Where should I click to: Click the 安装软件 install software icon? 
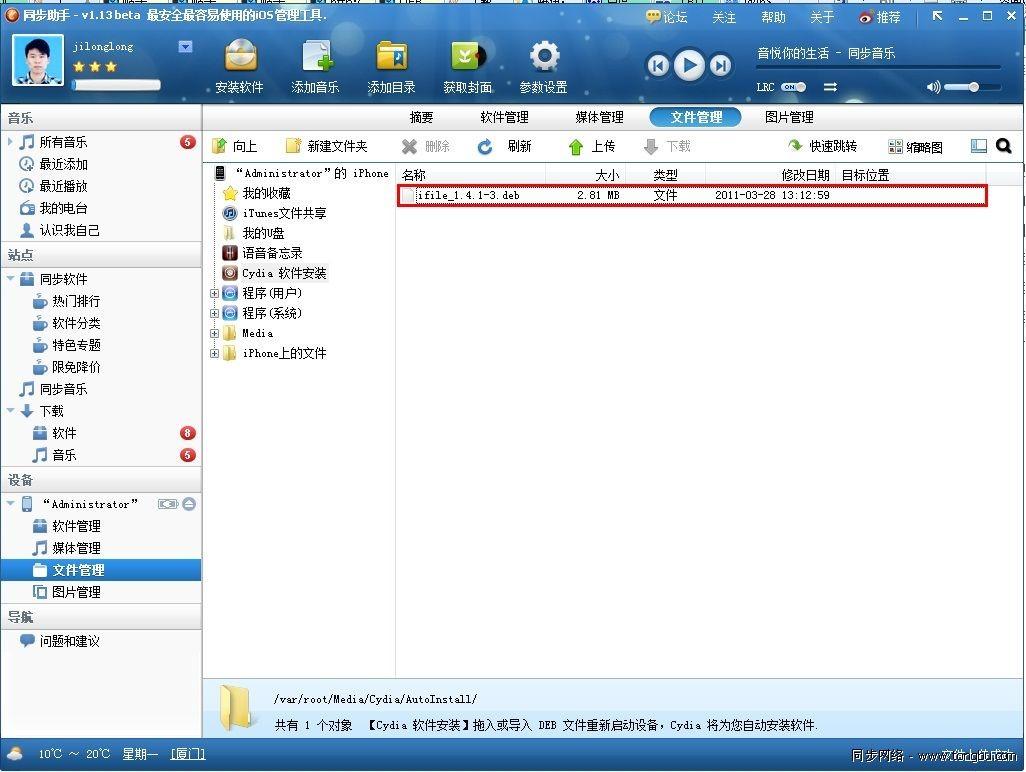tap(240, 56)
